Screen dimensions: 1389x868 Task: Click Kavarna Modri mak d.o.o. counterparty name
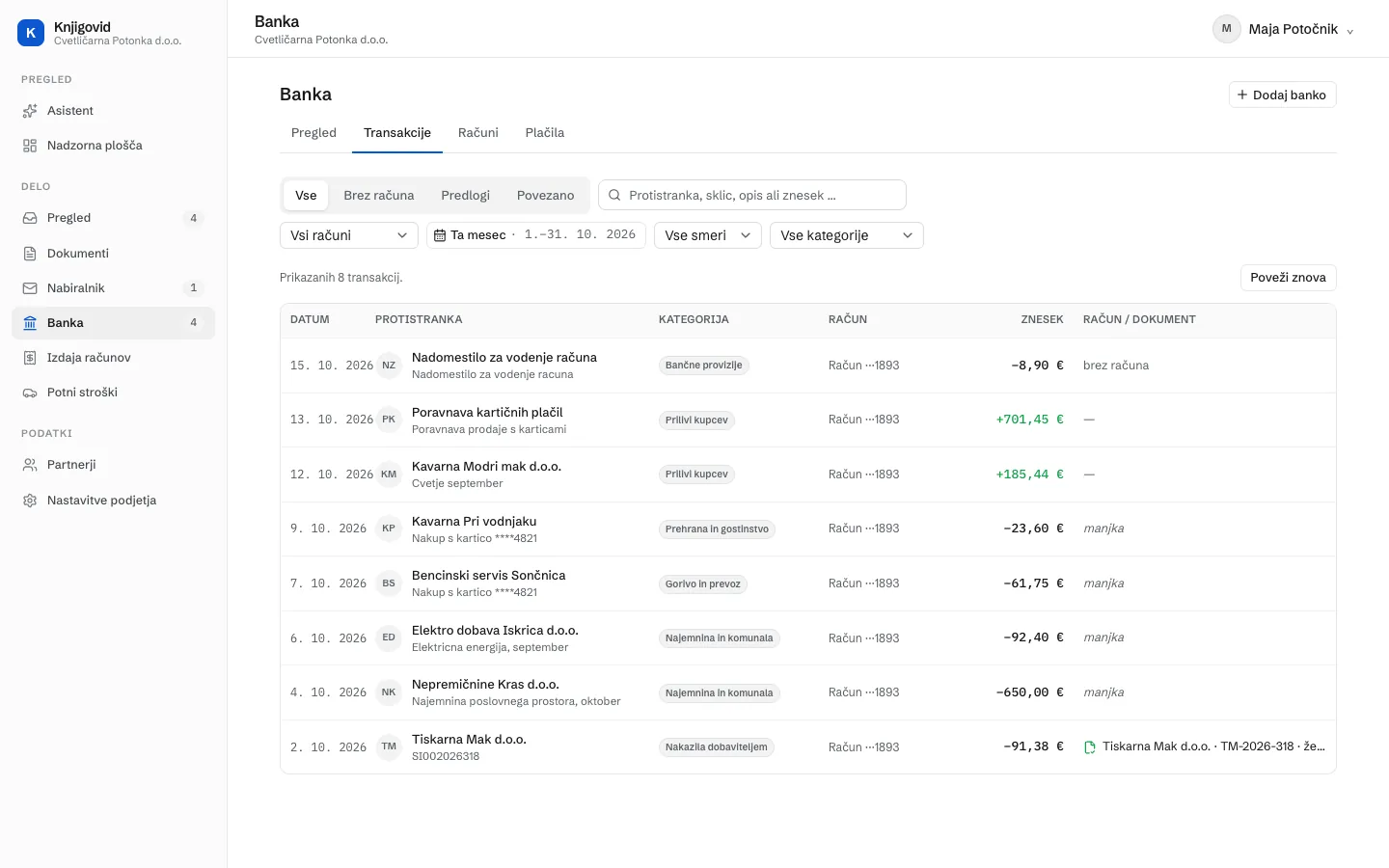click(486, 467)
